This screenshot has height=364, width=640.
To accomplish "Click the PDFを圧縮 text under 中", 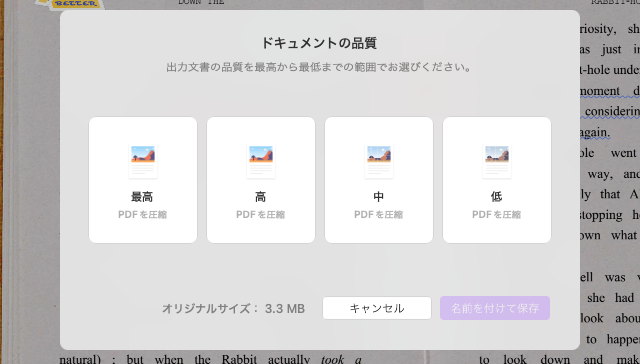I will [x=378, y=215].
